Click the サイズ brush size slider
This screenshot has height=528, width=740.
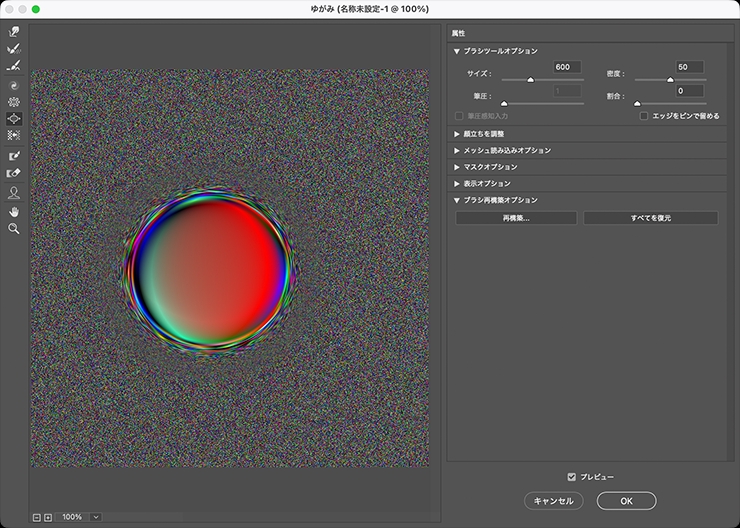pyautogui.click(x=530, y=80)
